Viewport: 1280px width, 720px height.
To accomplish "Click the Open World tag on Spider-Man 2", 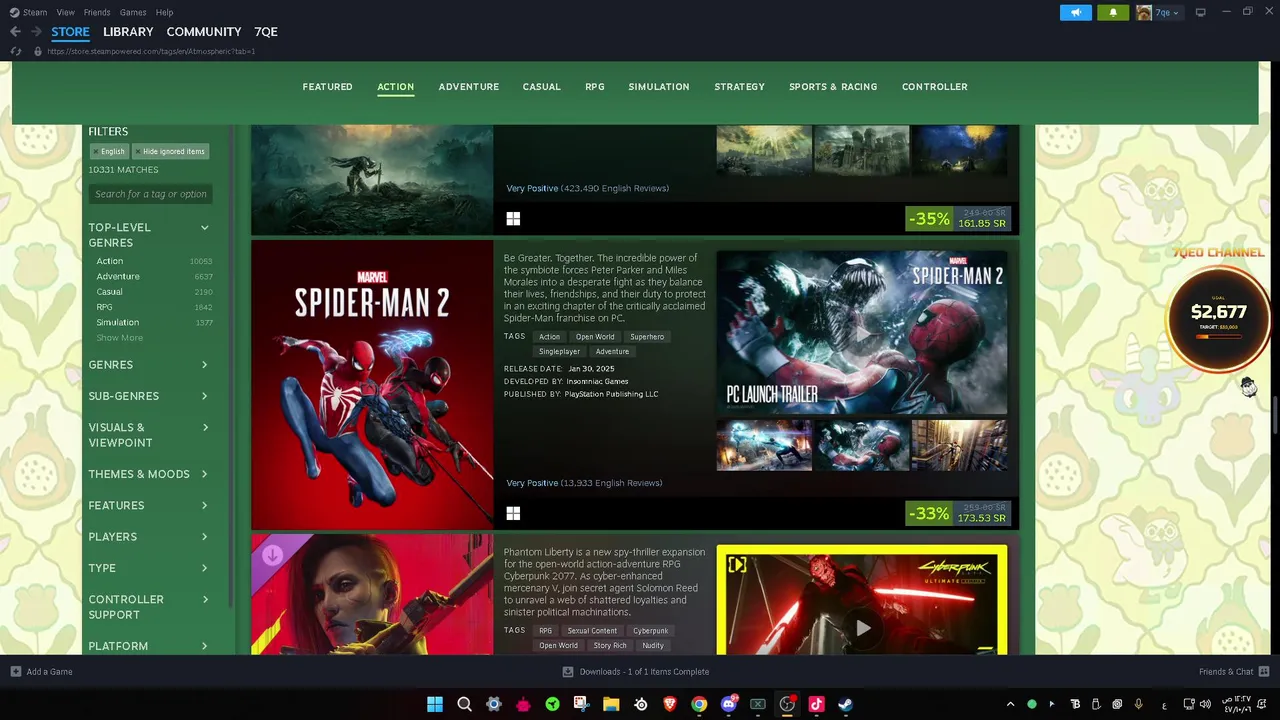I will pyautogui.click(x=595, y=337).
